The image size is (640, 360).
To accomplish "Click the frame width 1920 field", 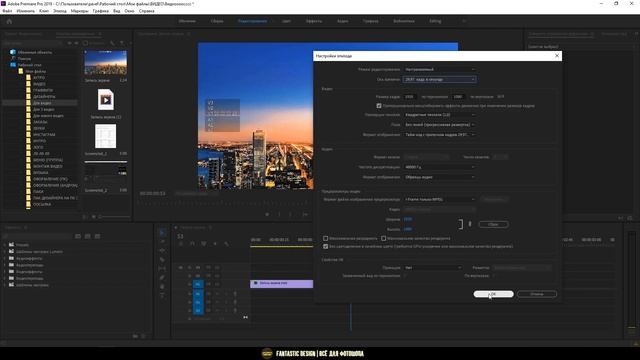I will (x=410, y=97).
